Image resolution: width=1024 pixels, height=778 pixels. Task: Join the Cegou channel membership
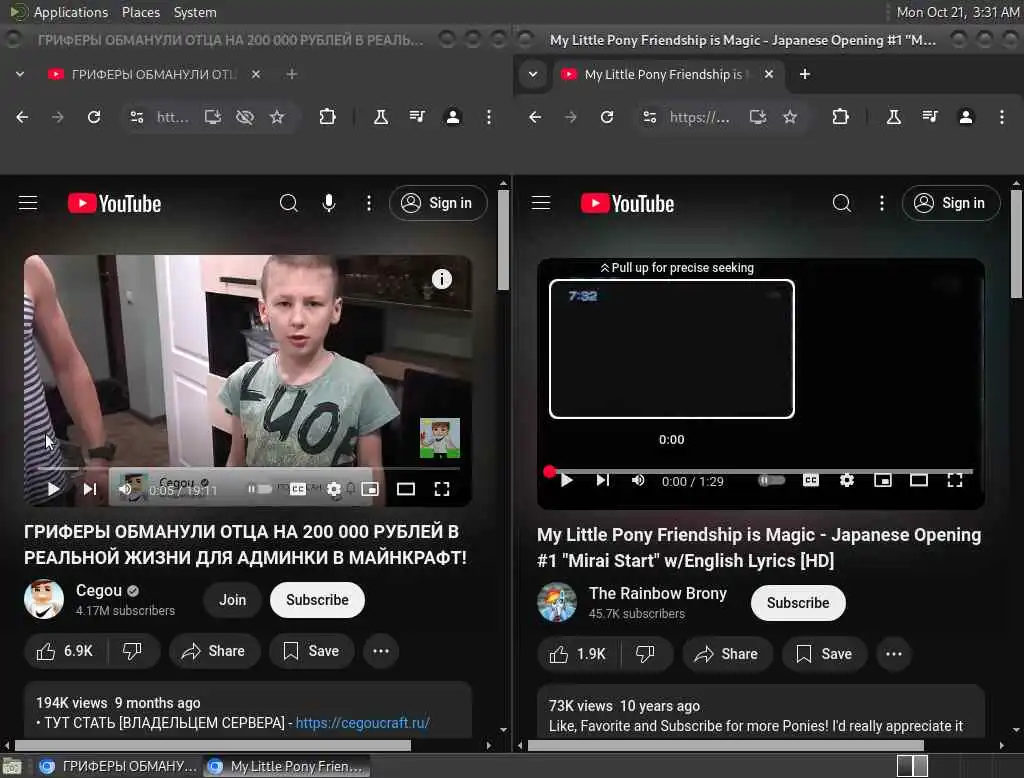pos(232,600)
